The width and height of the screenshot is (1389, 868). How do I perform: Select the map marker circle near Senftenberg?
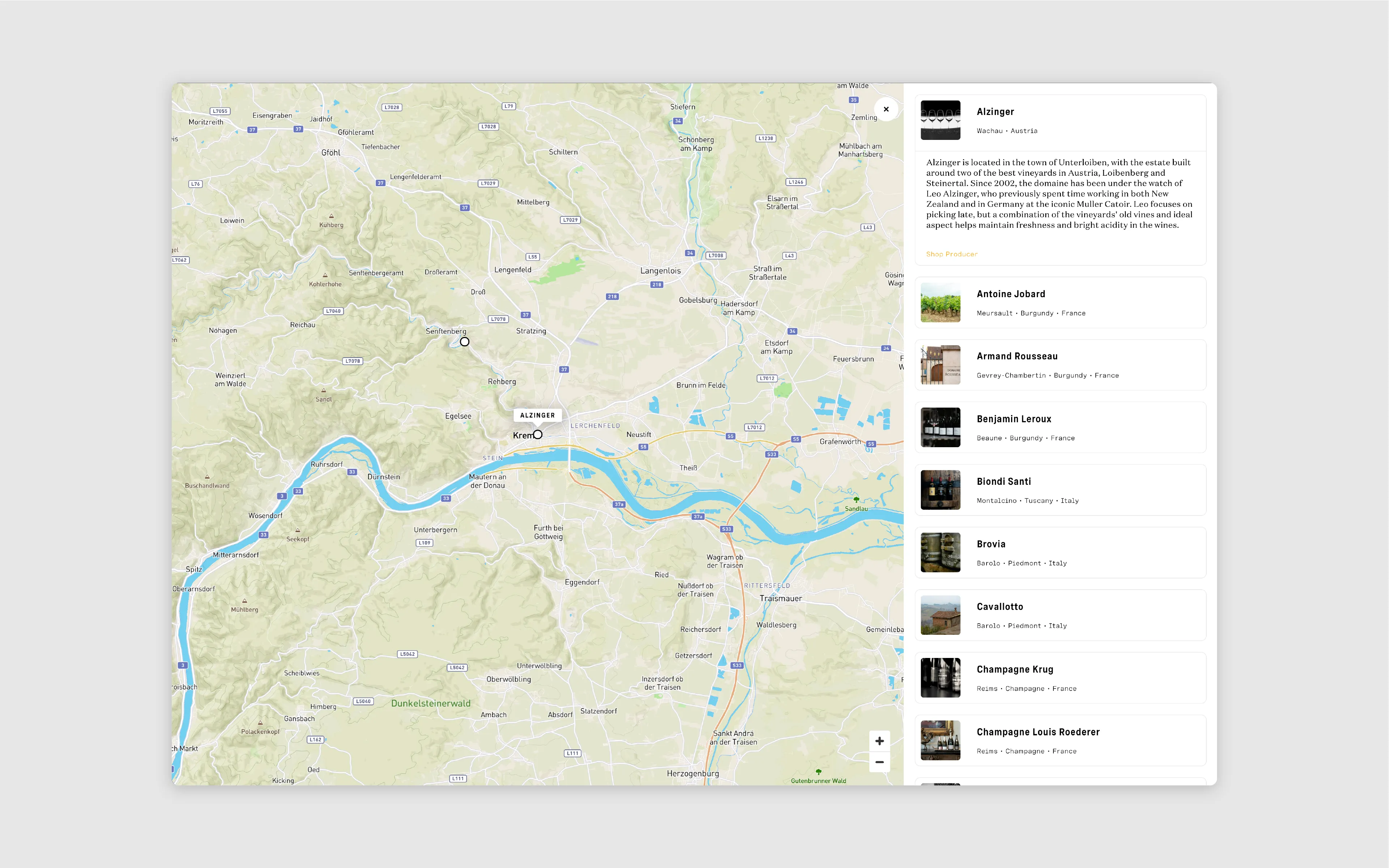click(x=465, y=342)
